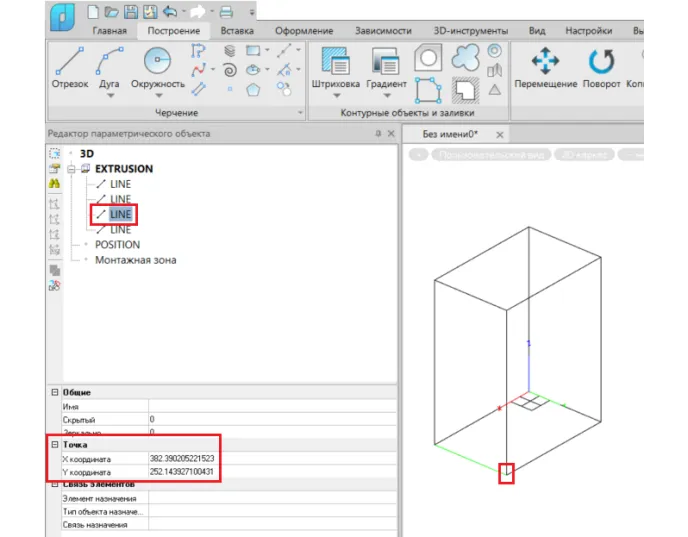Screen dimensions: 688x537
Task: Click the stacked layers icon in Черчение
Action: 229,51
